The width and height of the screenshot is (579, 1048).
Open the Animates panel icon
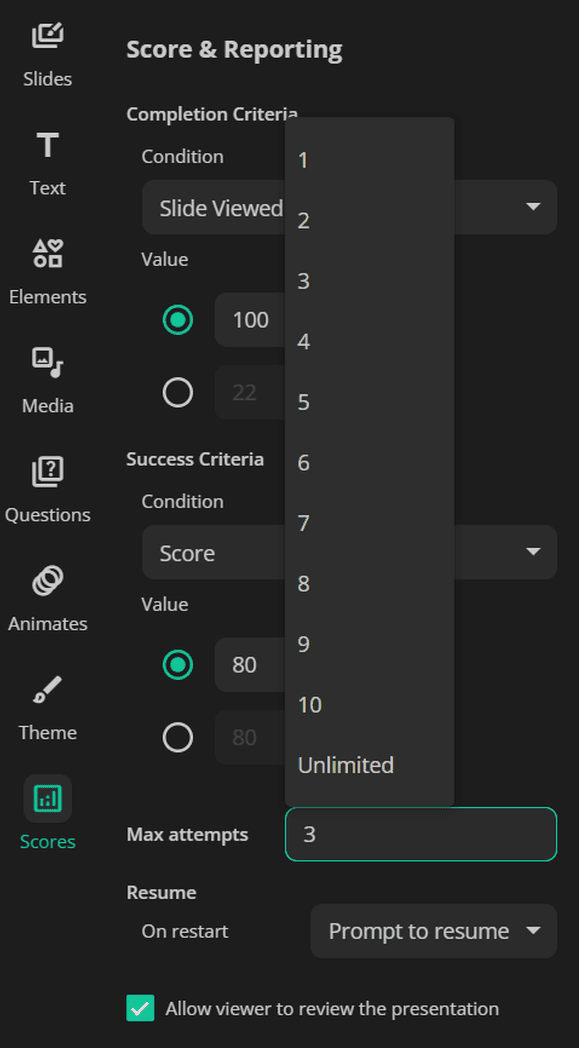click(x=47, y=581)
